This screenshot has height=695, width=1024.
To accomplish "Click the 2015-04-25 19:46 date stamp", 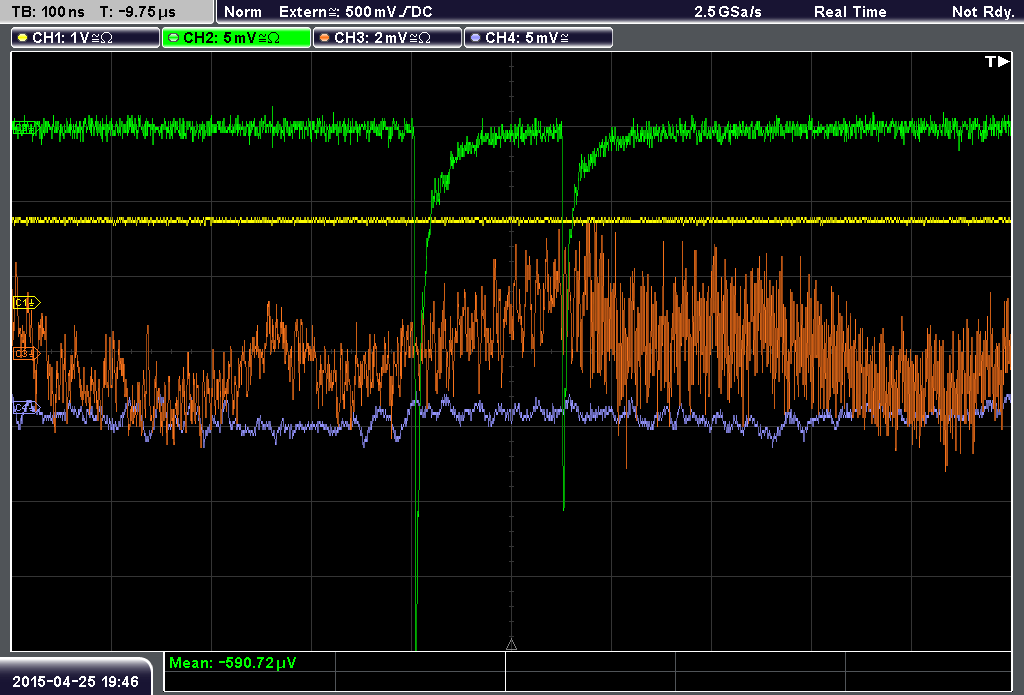I will coord(76,681).
